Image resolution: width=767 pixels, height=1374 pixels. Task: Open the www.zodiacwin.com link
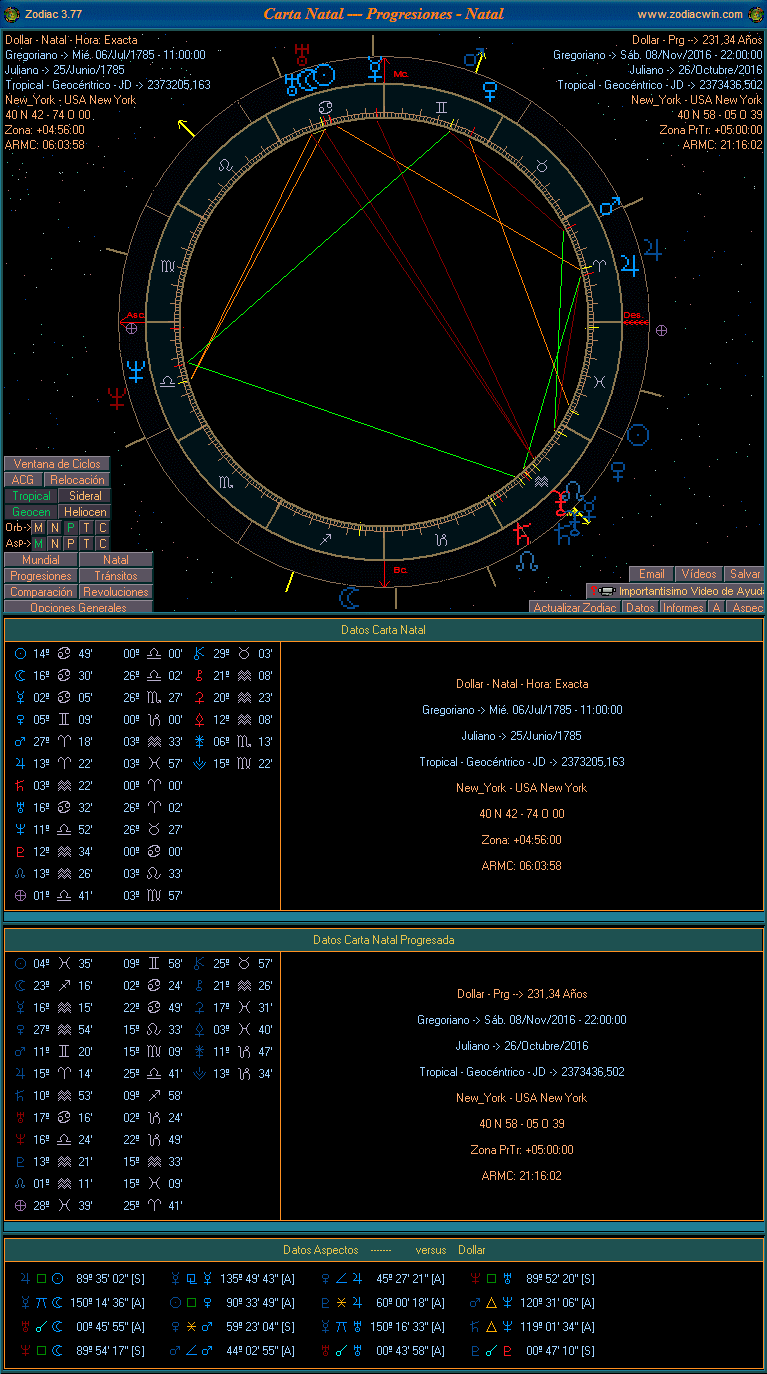click(690, 14)
